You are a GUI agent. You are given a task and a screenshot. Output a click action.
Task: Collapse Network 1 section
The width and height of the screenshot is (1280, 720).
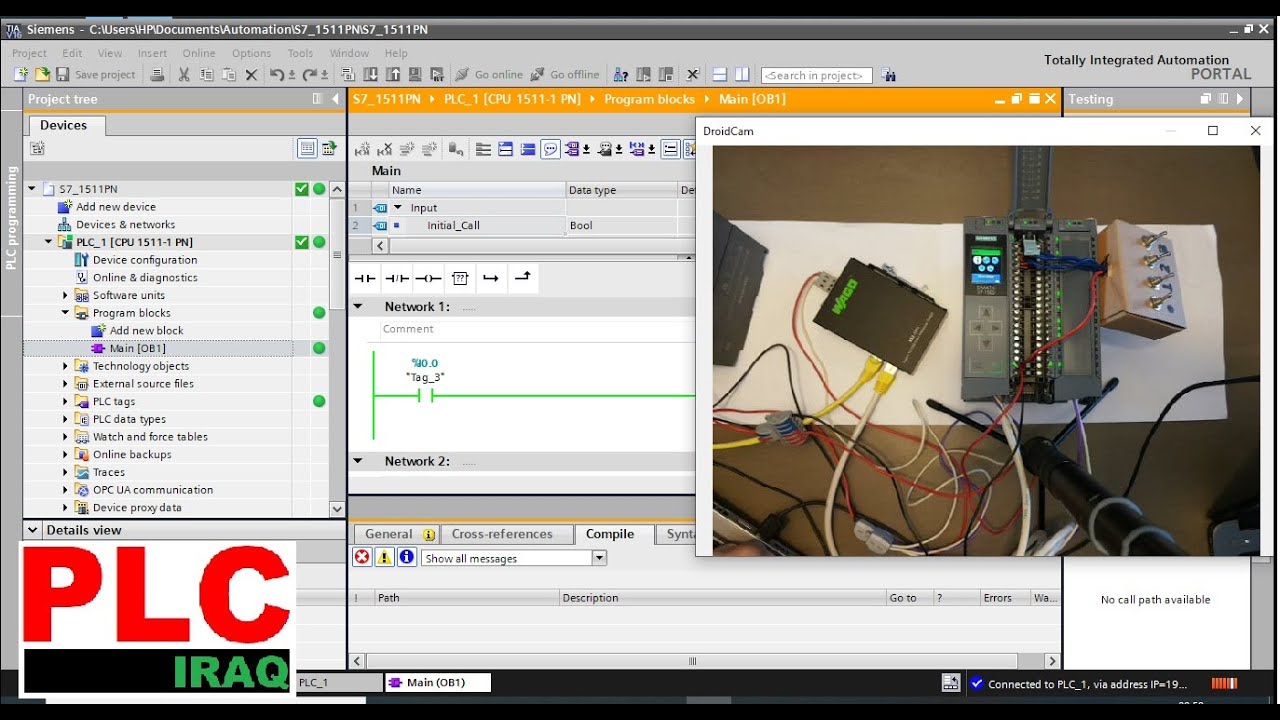pos(358,307)
